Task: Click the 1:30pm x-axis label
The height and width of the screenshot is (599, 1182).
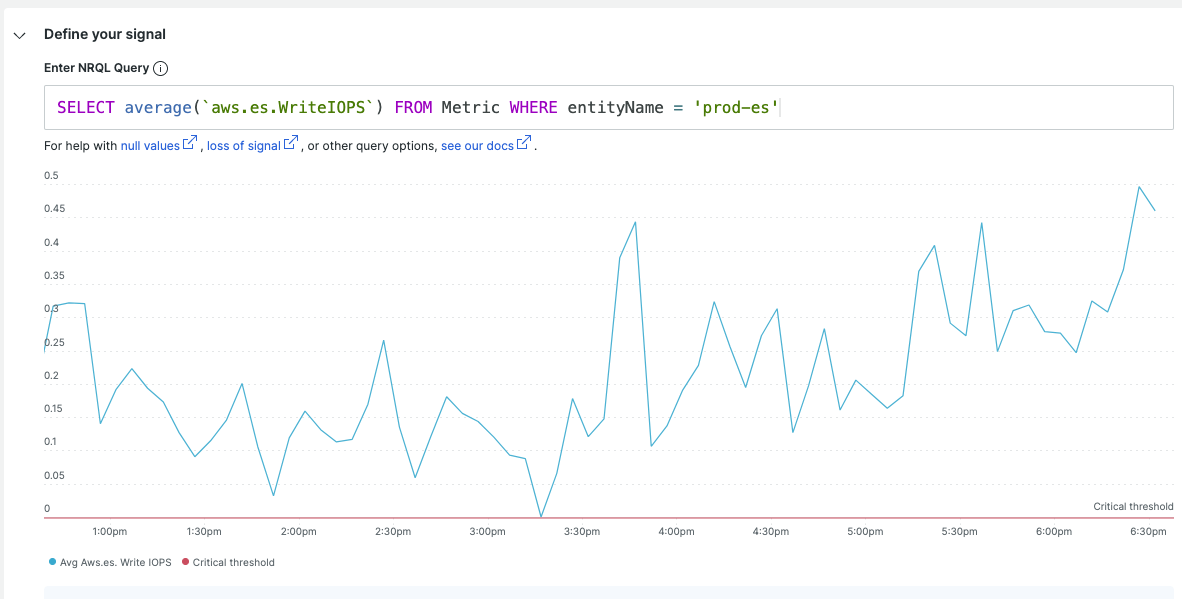Action: click(x=204, y=531)
